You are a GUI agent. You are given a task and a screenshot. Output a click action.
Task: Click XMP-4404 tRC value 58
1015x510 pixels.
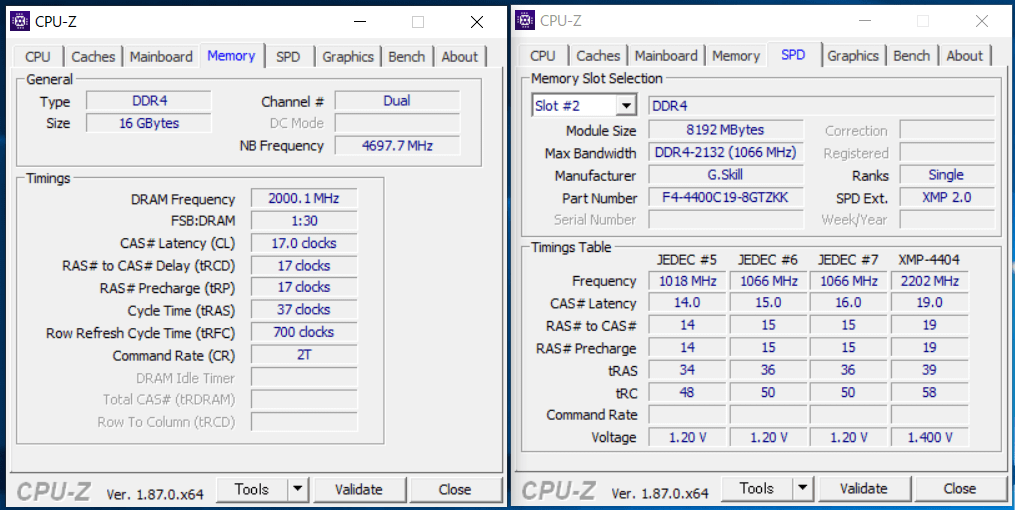coord(930,392)
